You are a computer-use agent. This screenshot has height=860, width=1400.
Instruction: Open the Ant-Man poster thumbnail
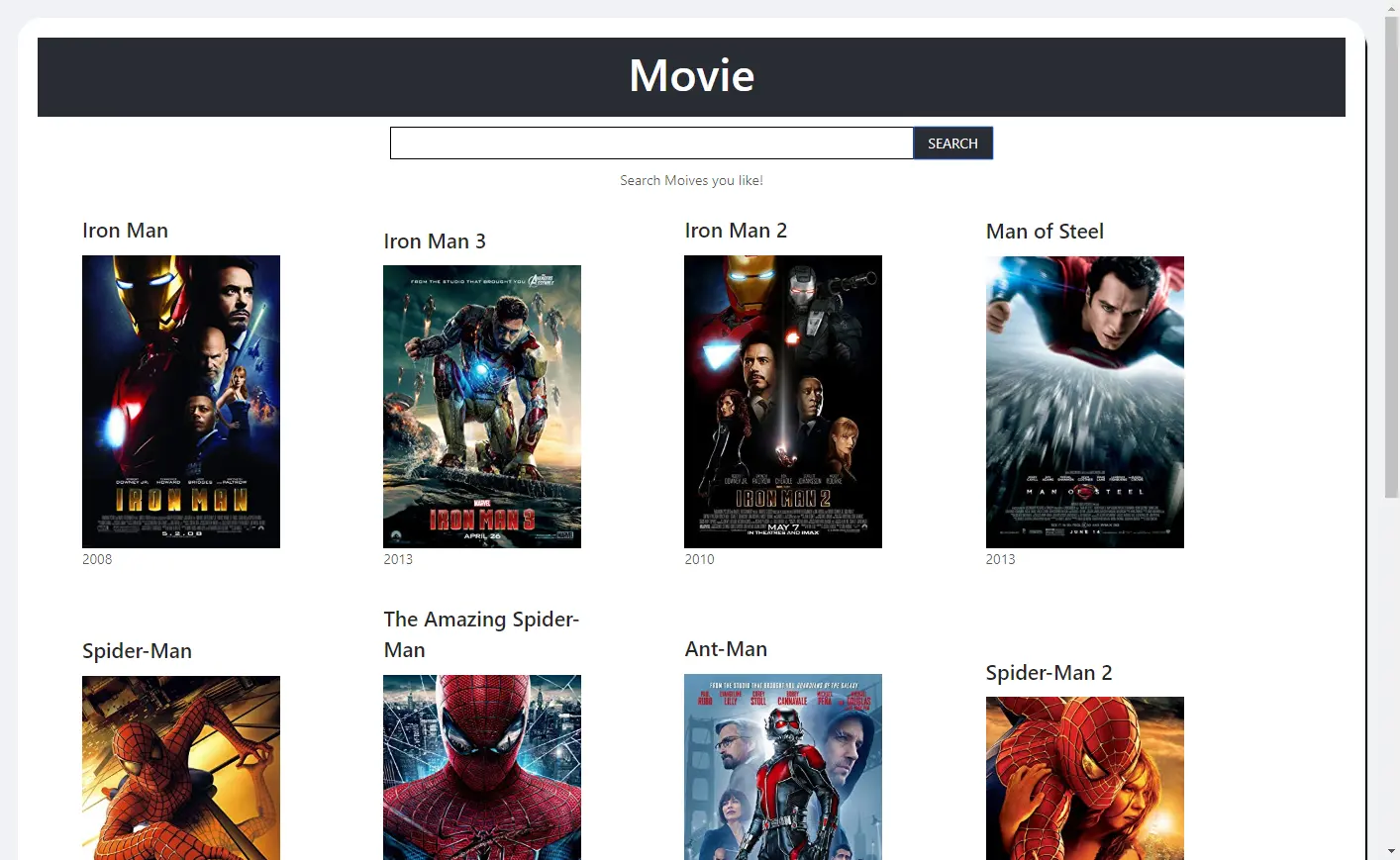[x=783, y=767]
